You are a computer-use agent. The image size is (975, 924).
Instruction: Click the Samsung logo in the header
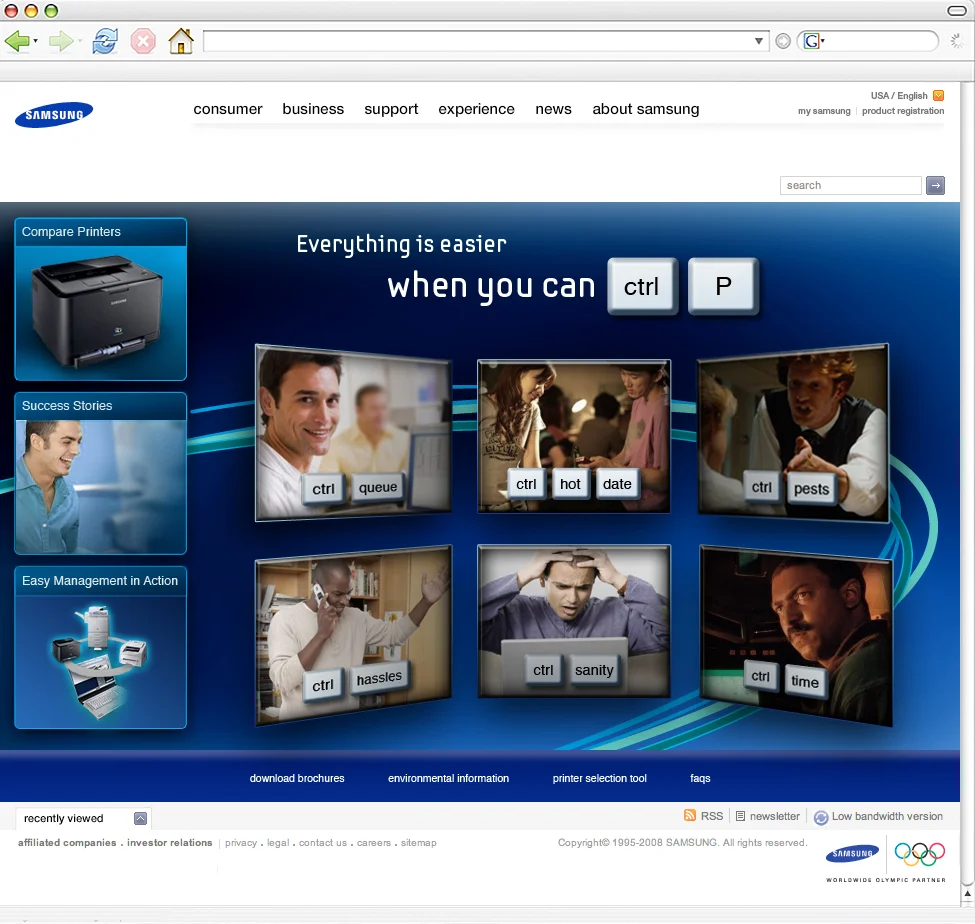(x=54, y=114)
